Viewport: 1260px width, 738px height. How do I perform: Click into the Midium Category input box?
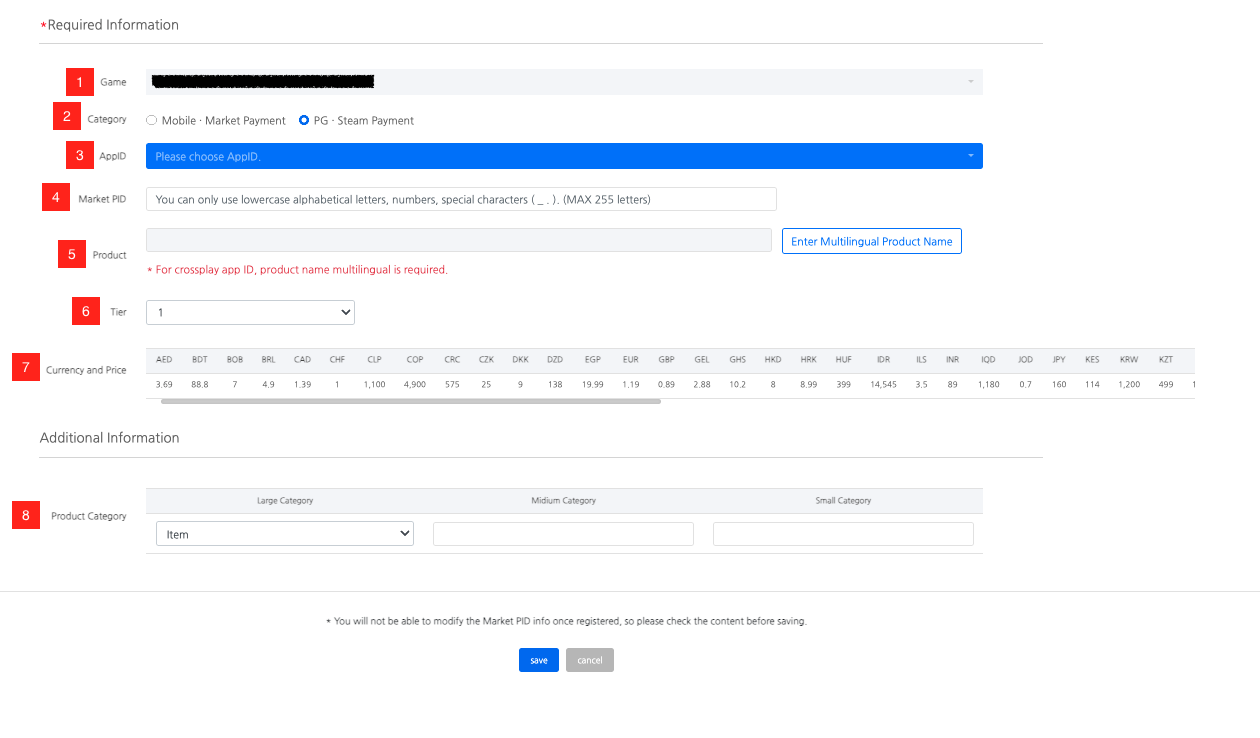[563, 534]
